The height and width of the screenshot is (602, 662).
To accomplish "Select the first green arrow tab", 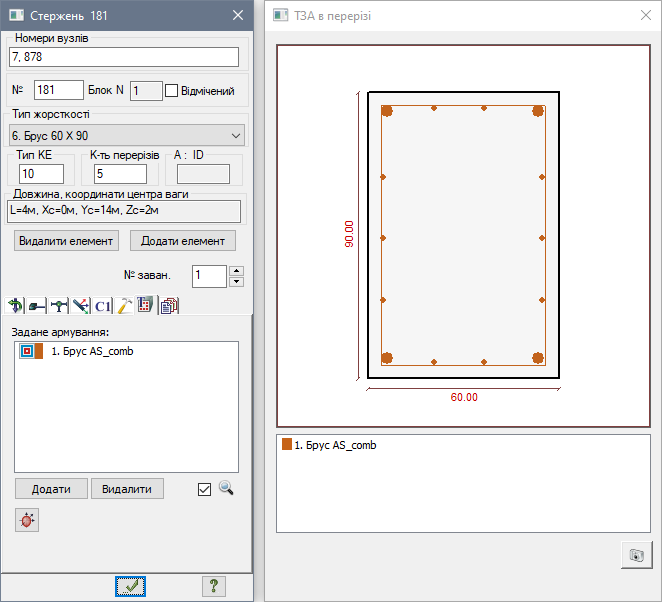I will coord(15,306).
